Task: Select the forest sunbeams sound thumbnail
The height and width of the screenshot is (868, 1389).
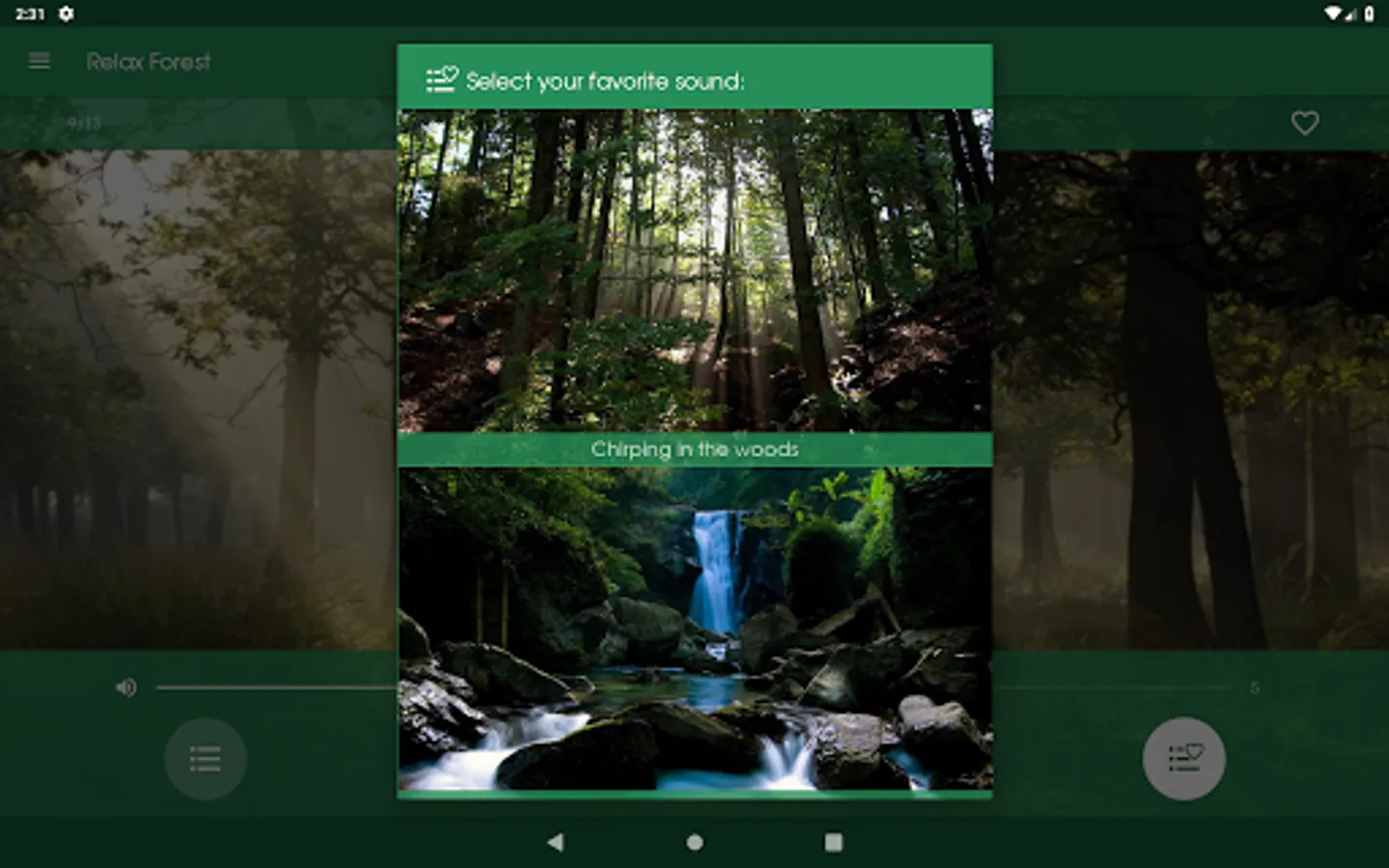Action: coord(694,270)
